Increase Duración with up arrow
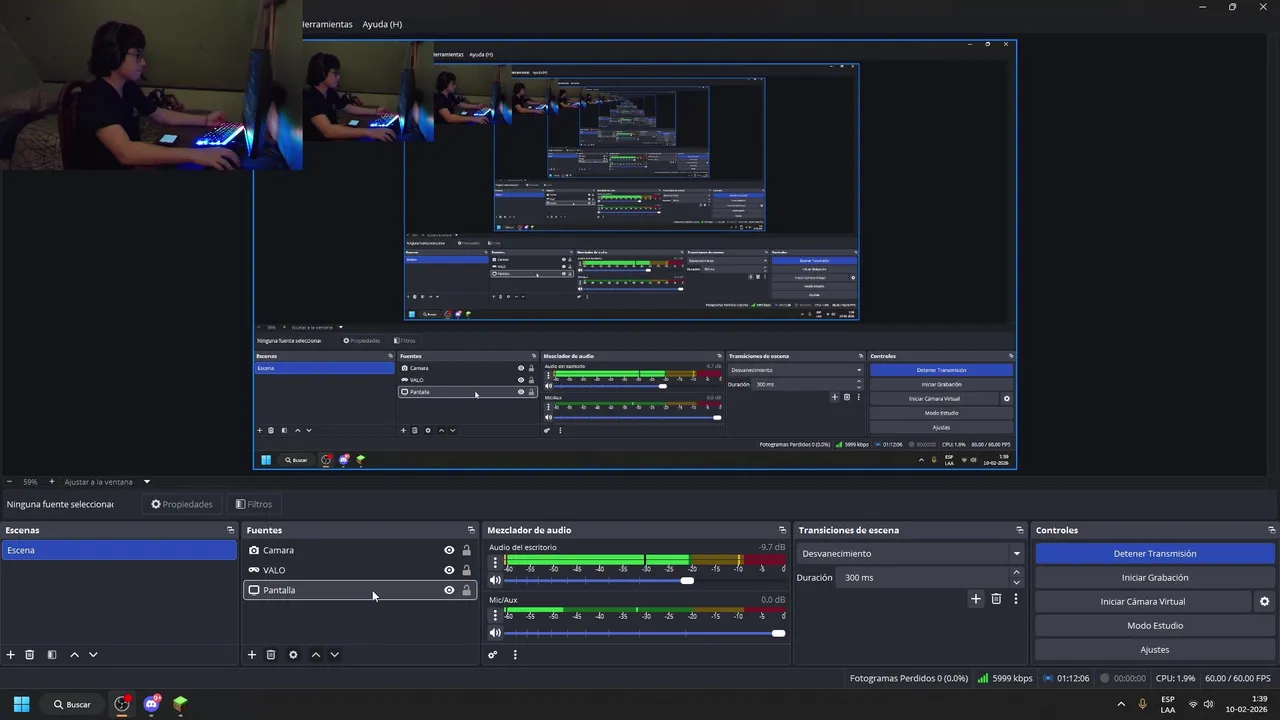This screenshot has height=720, width=1280. [1017, 572]
